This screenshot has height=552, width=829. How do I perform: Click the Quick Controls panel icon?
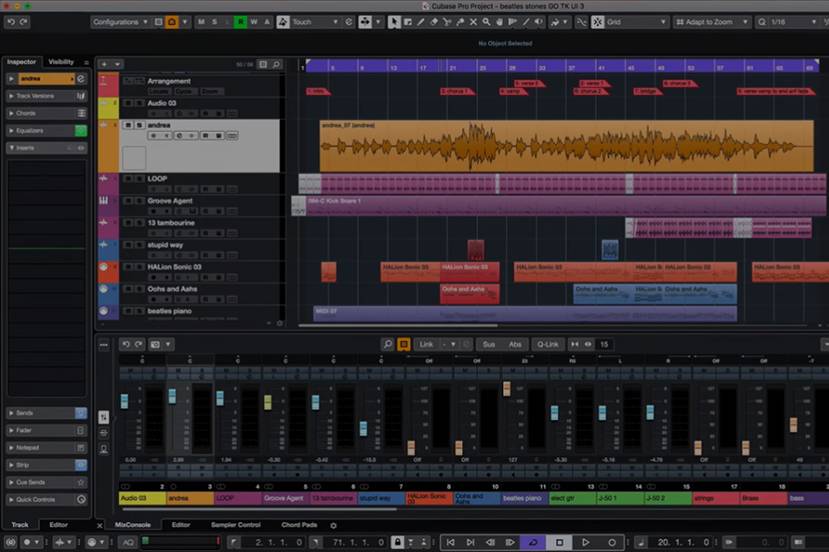[x=81, y=500]
